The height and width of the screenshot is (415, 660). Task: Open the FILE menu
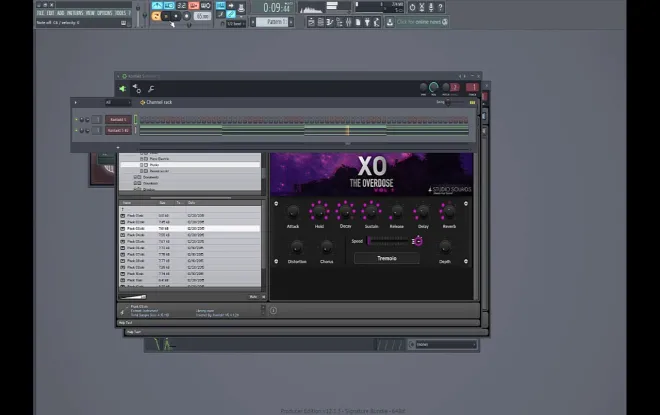pos(40,13)
